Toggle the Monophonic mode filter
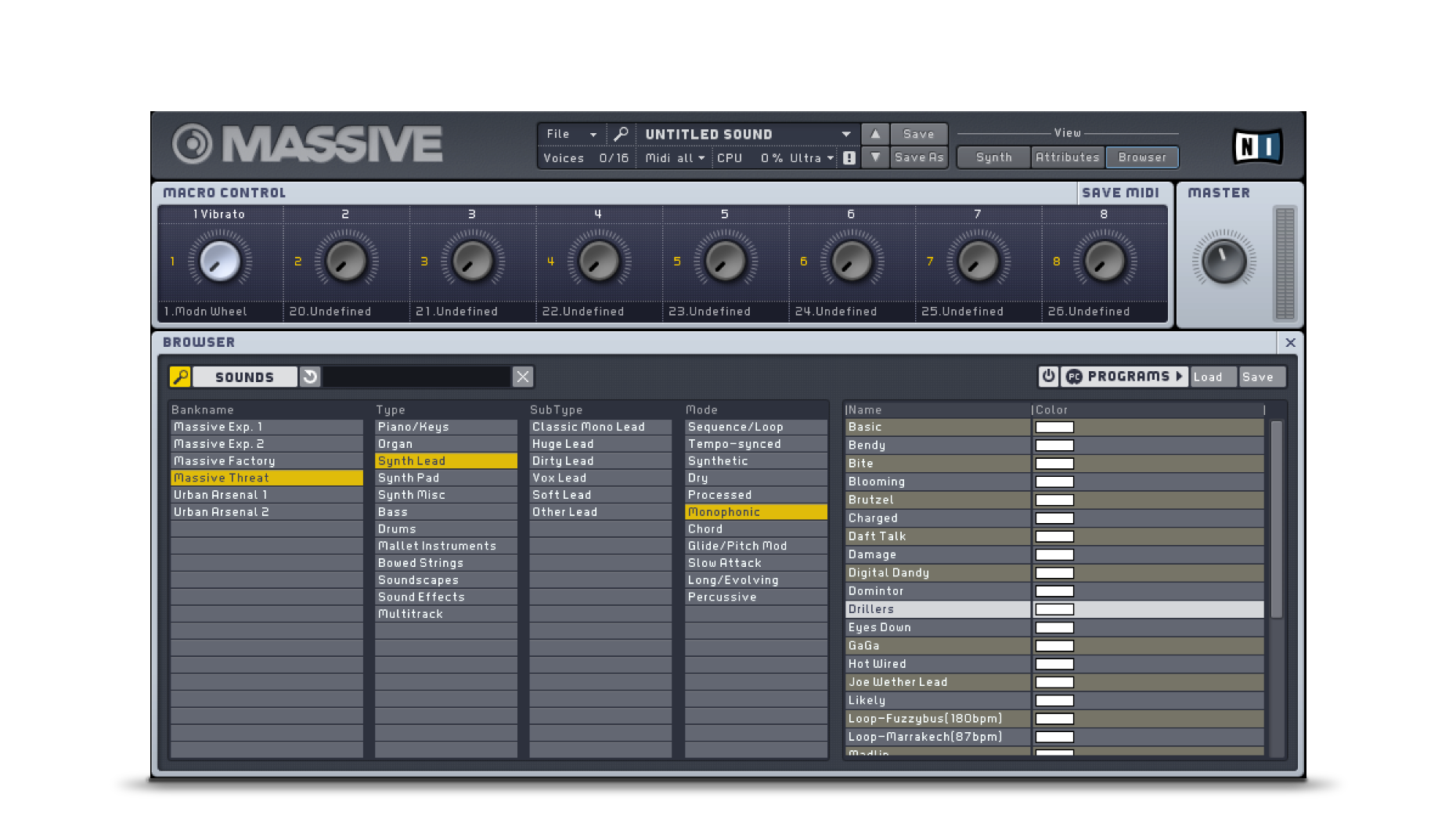 pos(755,512)
